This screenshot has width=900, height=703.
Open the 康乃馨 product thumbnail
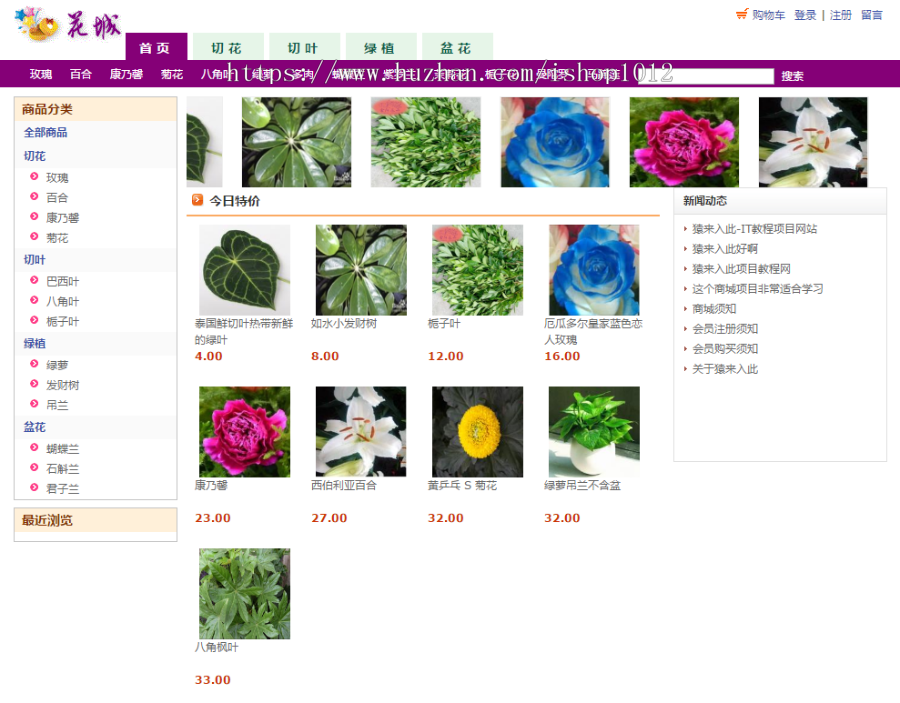(x=243, y=430)
